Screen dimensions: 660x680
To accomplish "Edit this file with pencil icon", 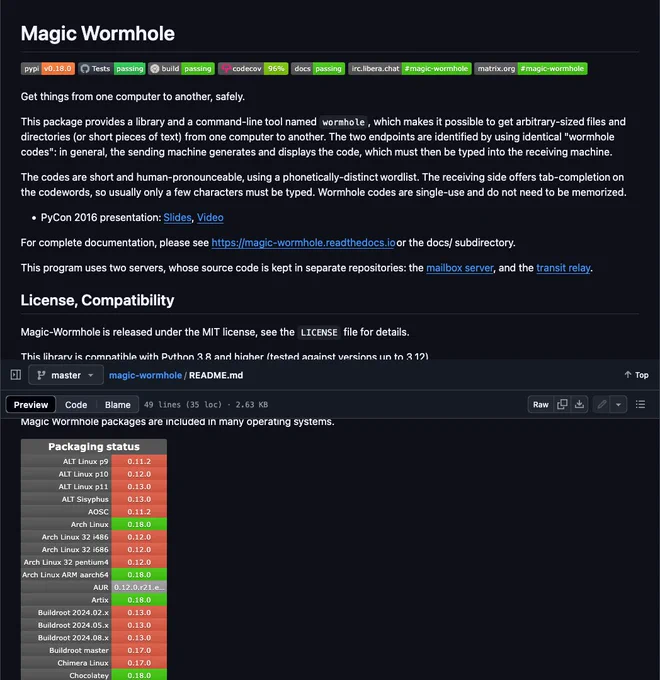I will pyautogui.click(x=601, y=404).
